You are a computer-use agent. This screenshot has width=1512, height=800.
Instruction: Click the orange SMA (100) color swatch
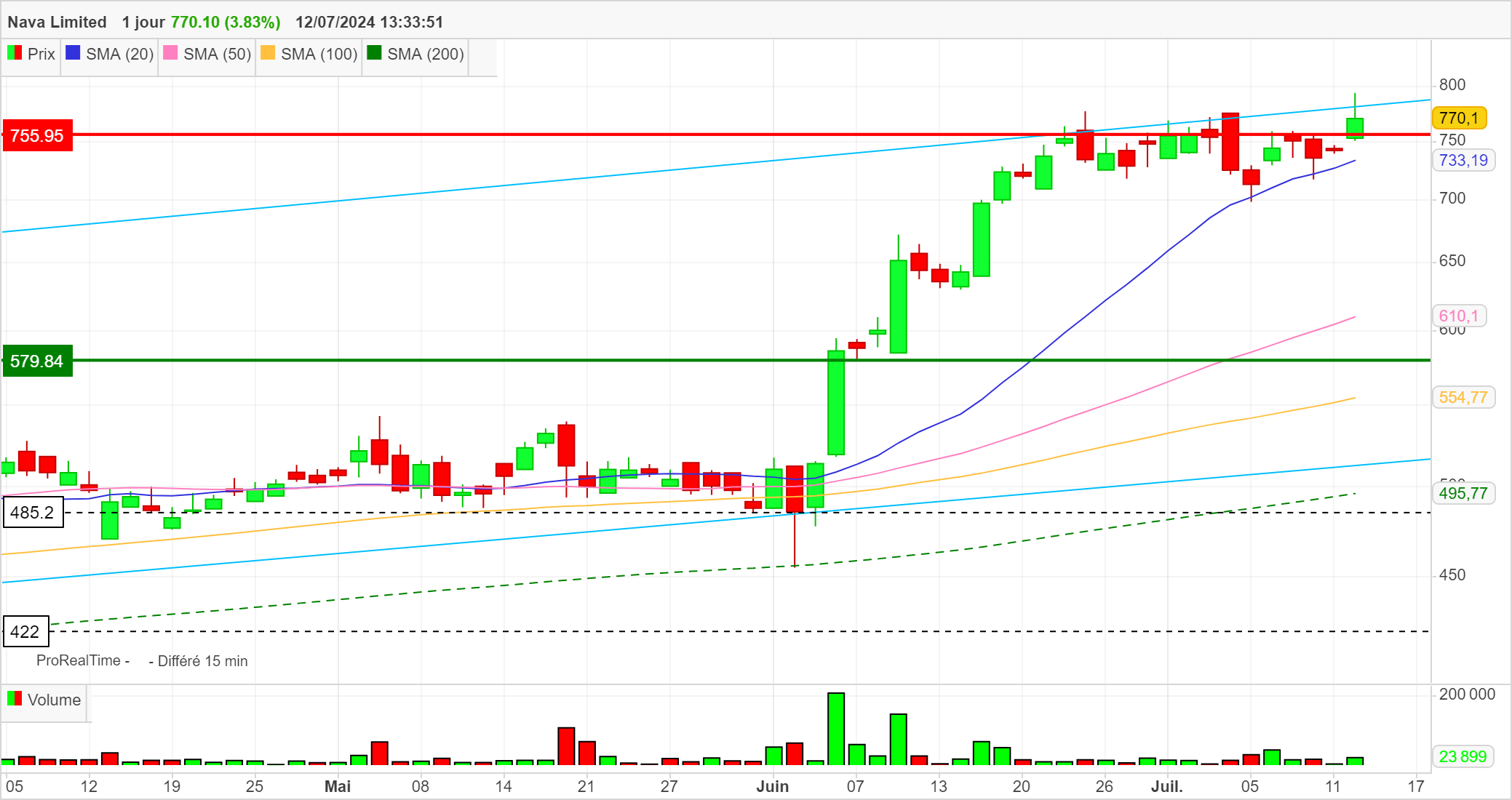point(268,53)
